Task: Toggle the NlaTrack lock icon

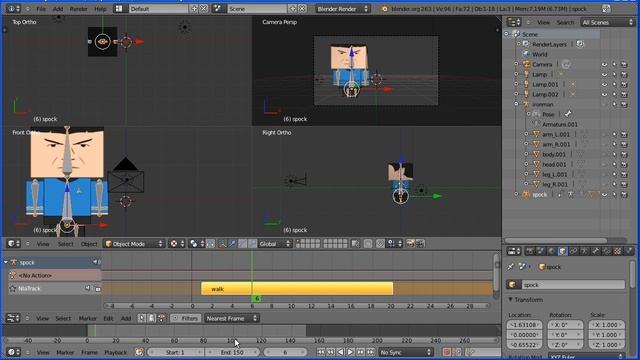Action: (98, 289)
